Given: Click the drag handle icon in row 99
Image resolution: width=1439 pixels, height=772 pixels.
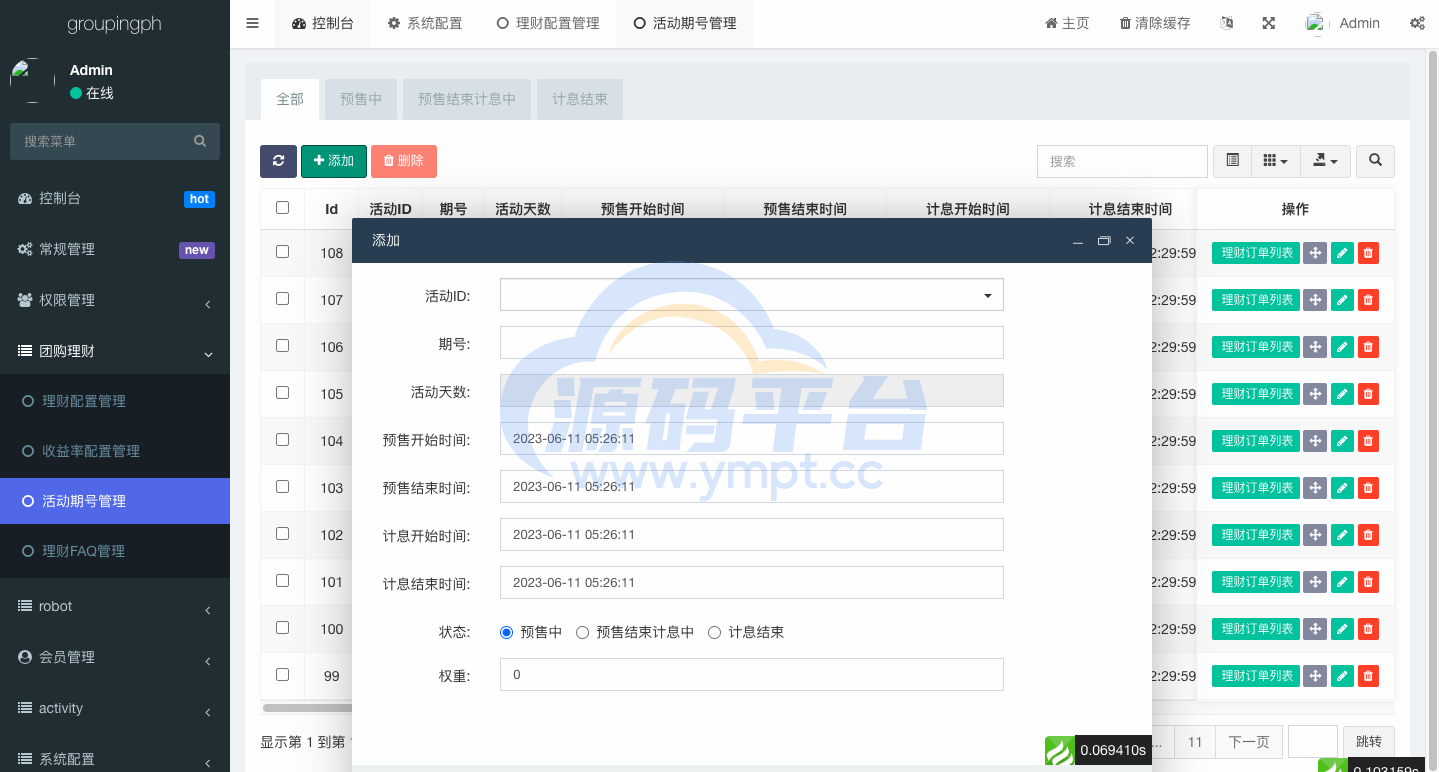Looking at the screenshot, I should 1315,676.
